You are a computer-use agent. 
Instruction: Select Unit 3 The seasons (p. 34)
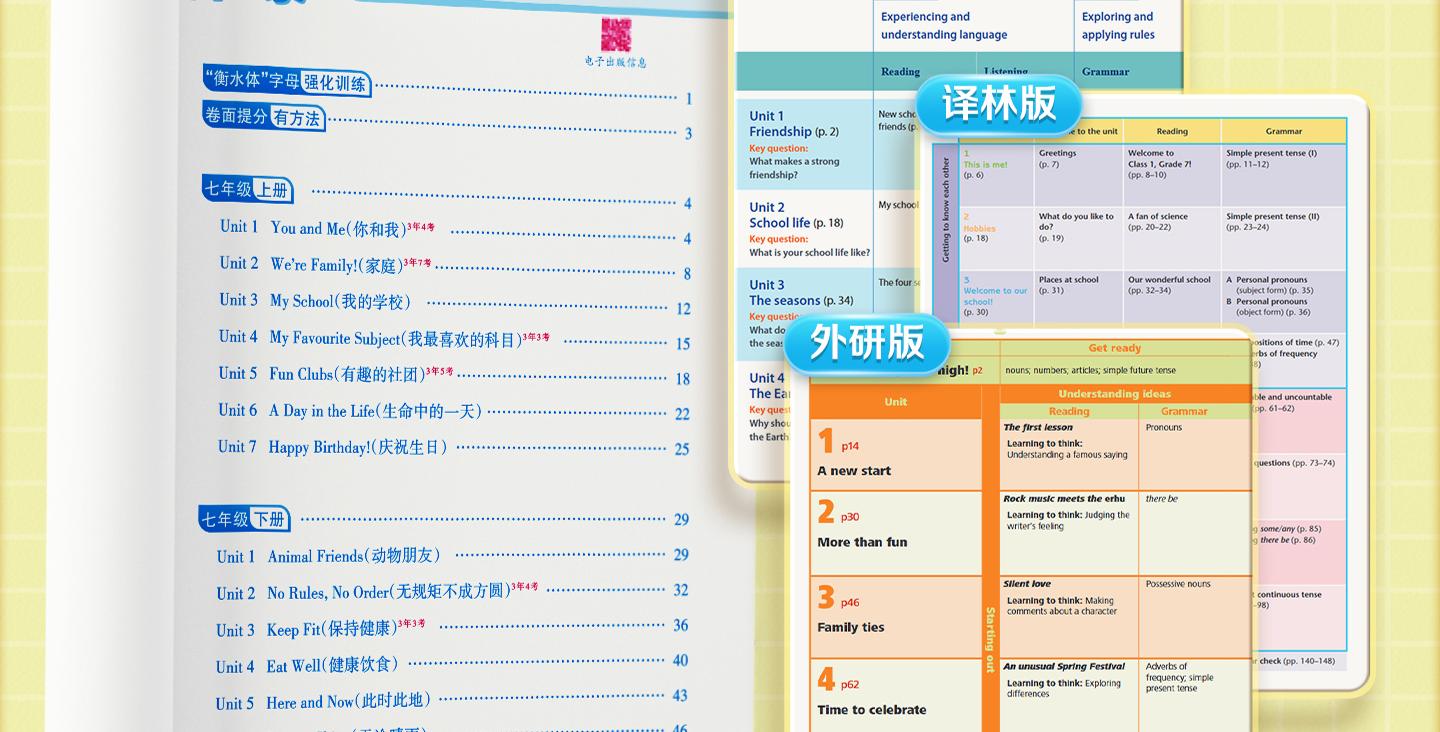coord(801,292)
